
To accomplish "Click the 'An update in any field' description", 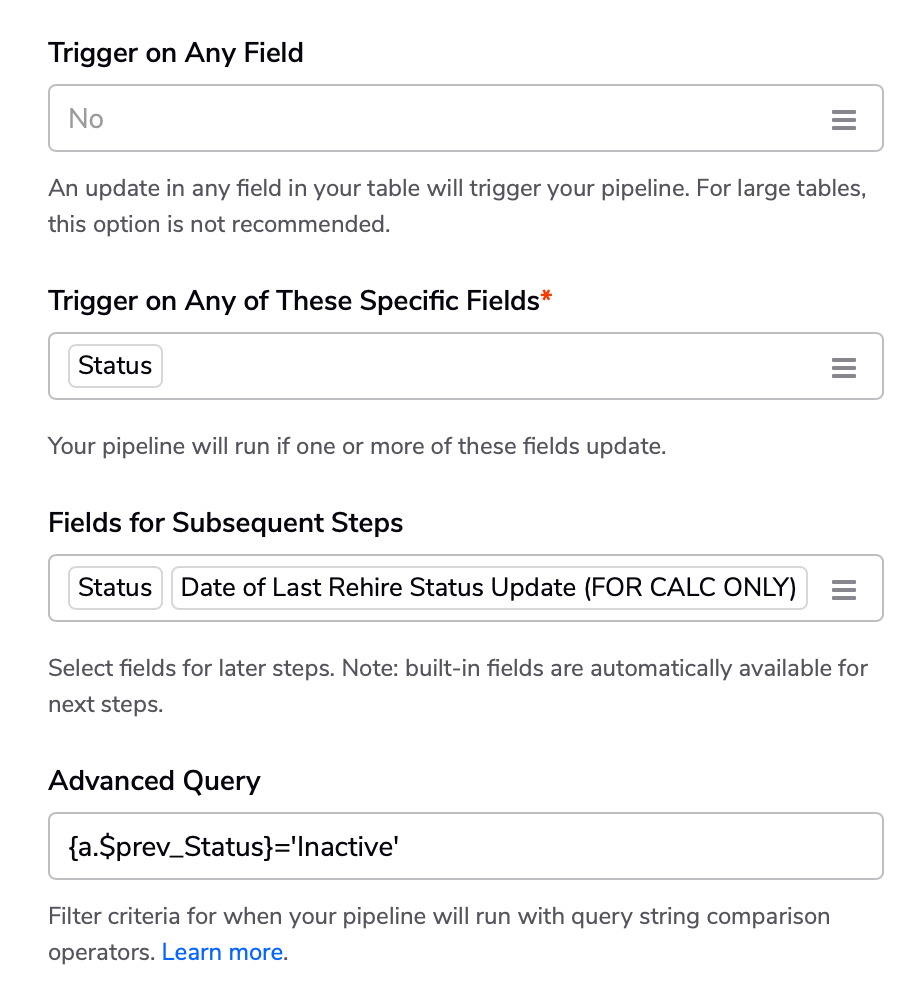I will click(457, 206).
